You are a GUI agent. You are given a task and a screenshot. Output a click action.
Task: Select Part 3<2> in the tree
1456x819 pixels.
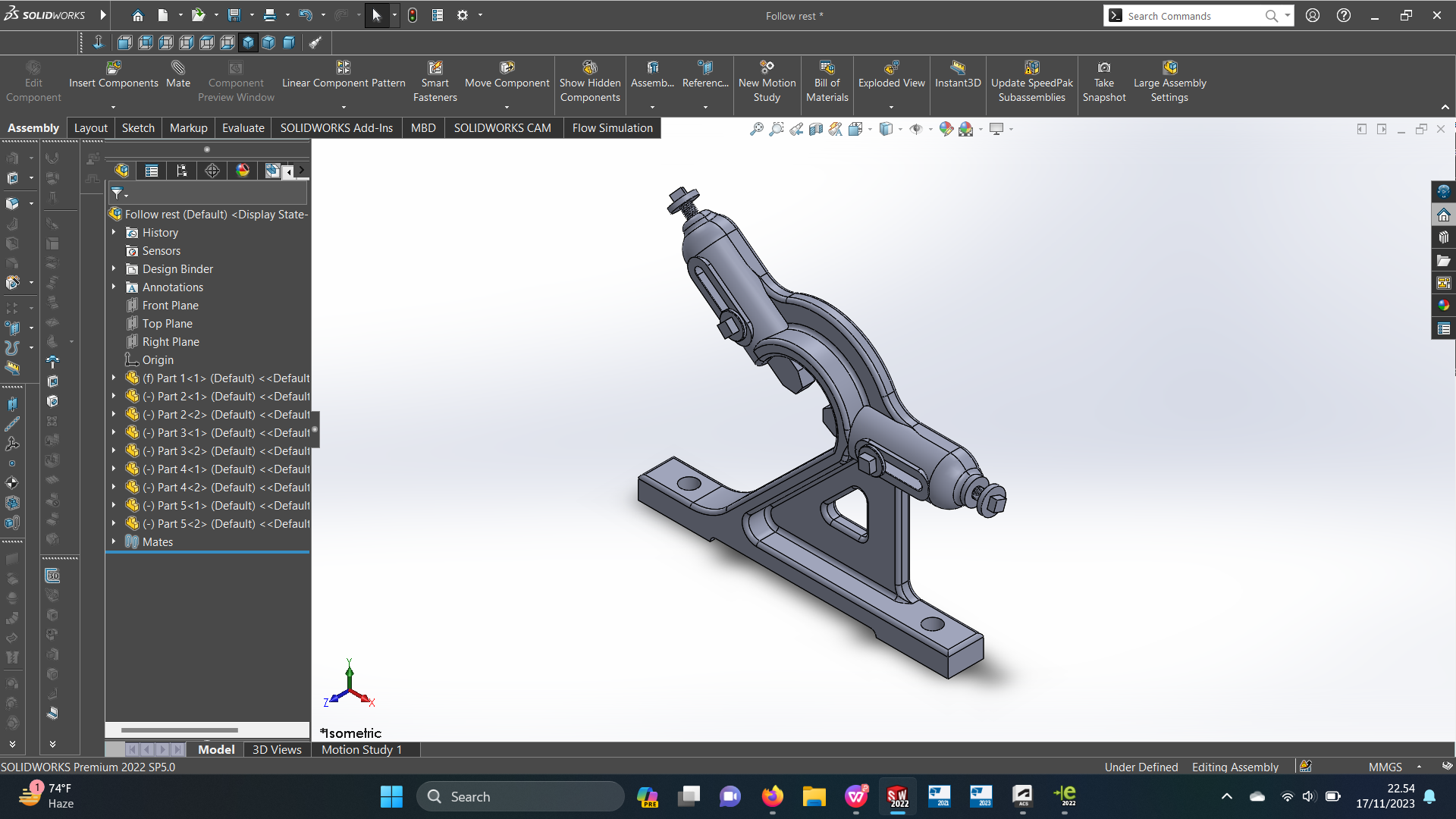(218, 450)
